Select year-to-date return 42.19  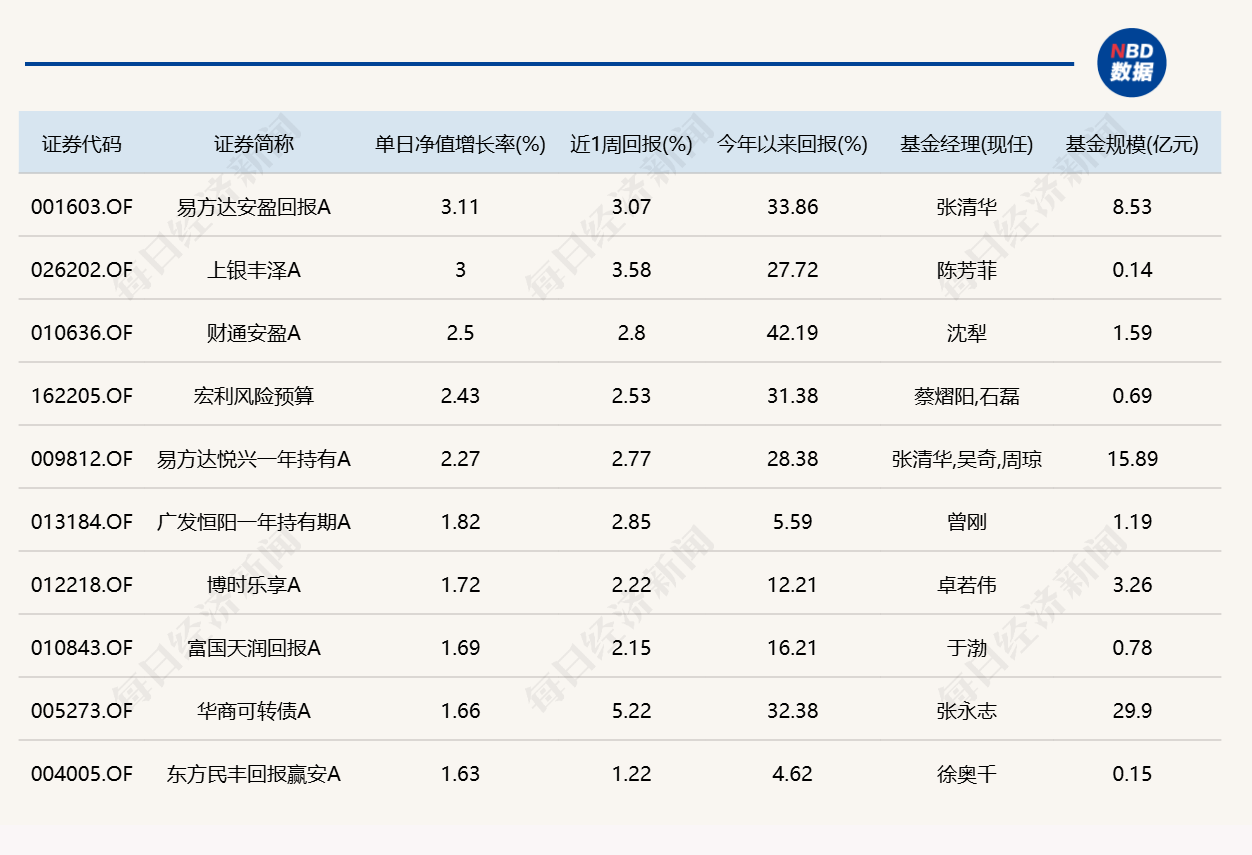tap(792, 333)
